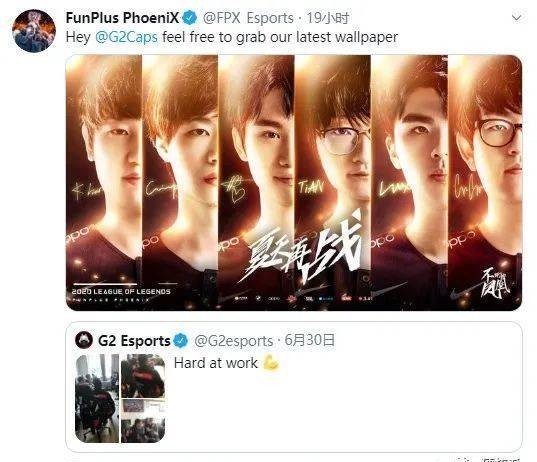Open the FunPlus PhoeniX display name
Screen dimensions: 537x462
(x=122, y=18)
